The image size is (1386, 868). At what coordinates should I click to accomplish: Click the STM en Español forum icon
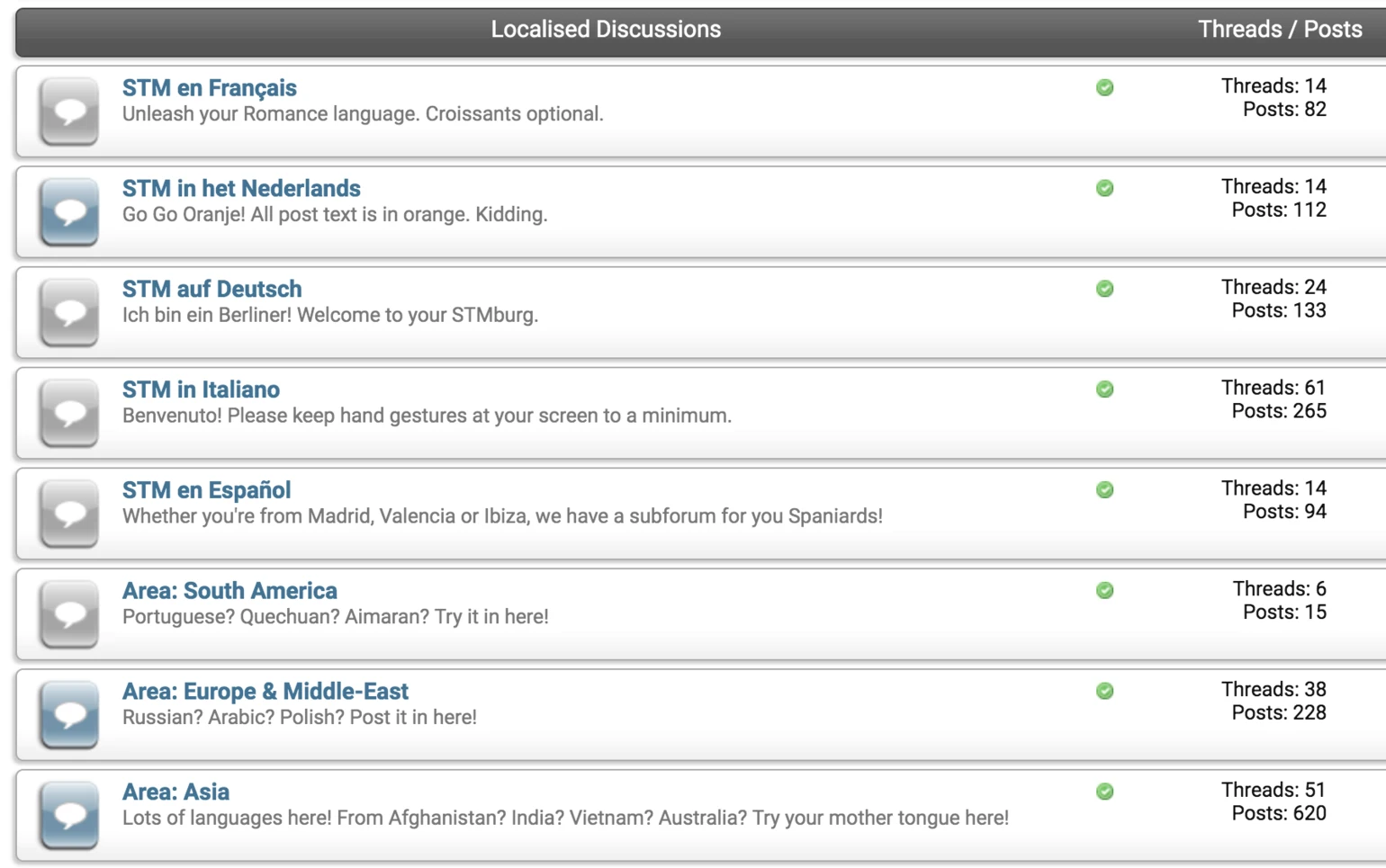click(x=67, y=513)
